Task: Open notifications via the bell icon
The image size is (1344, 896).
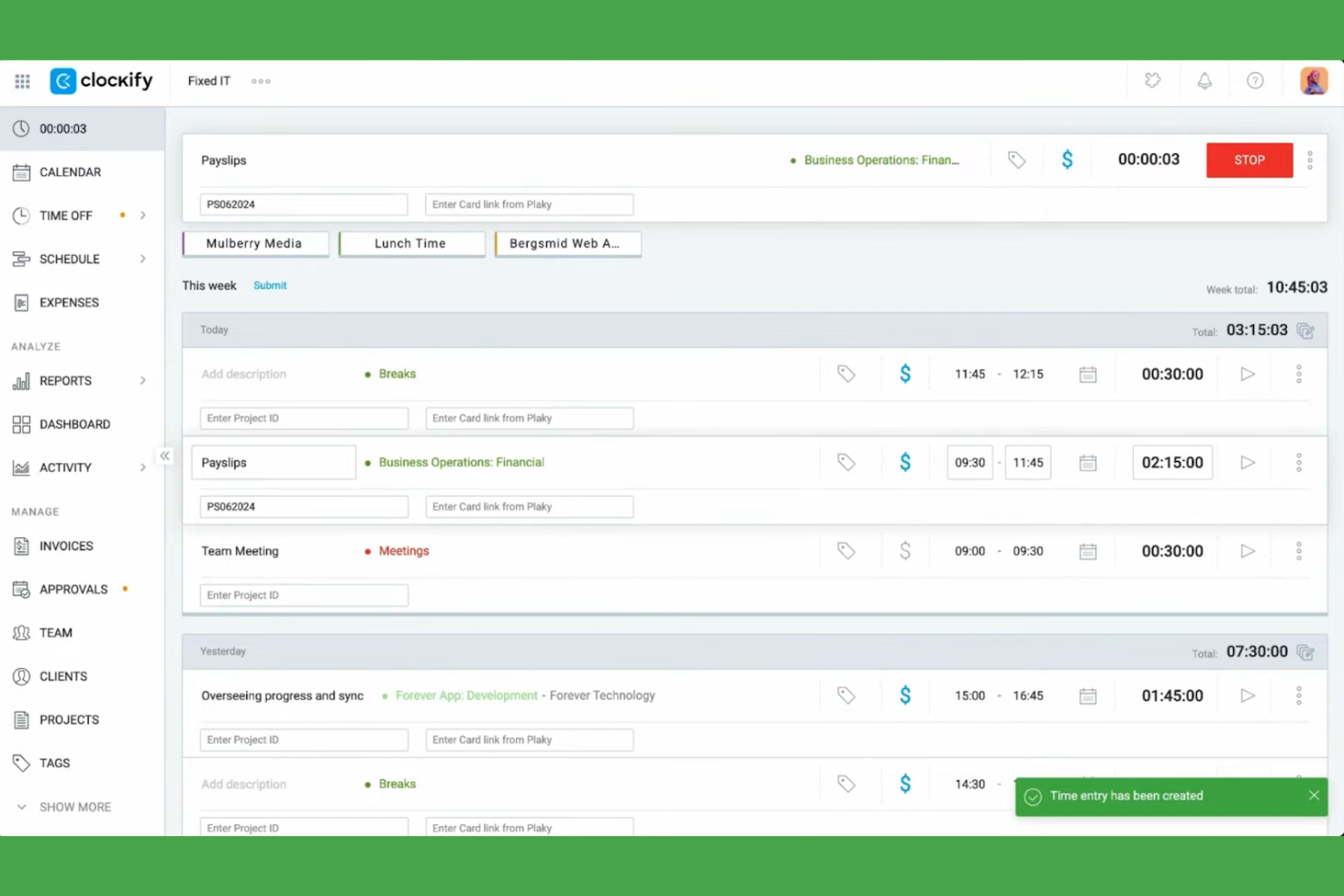Action: [1204, 81]
